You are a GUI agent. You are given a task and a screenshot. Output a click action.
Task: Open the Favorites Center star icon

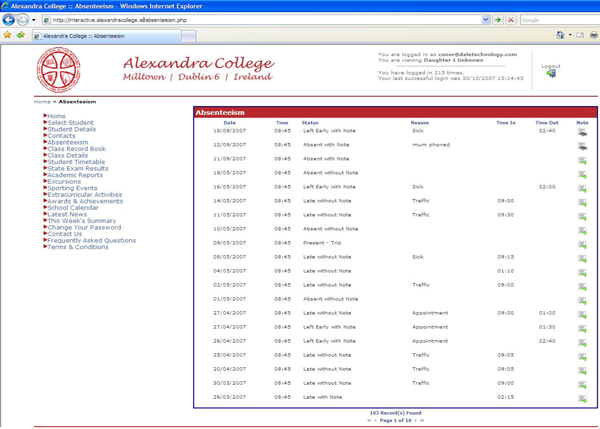point(7,35)
